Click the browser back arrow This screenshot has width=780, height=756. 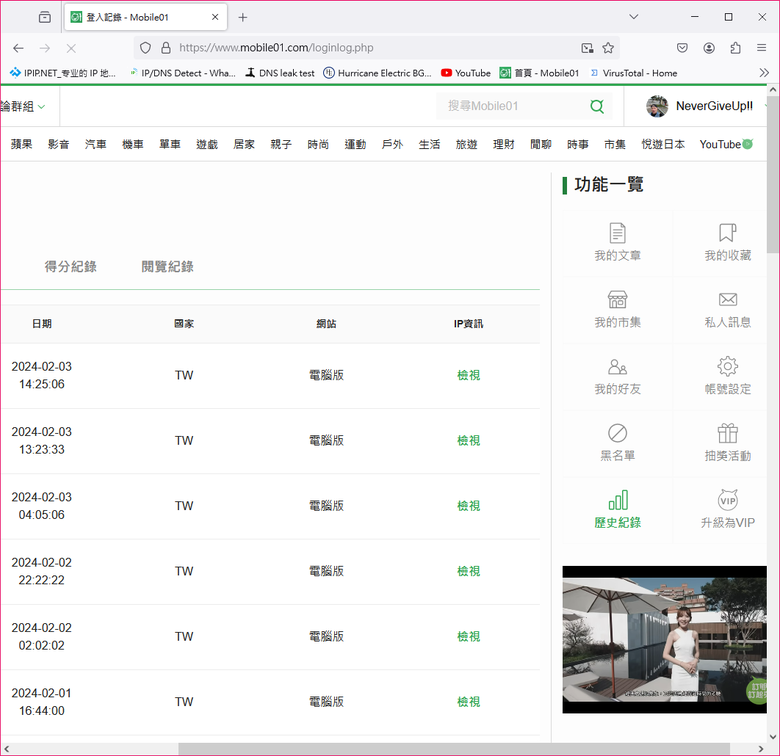[x=18, y=48]
